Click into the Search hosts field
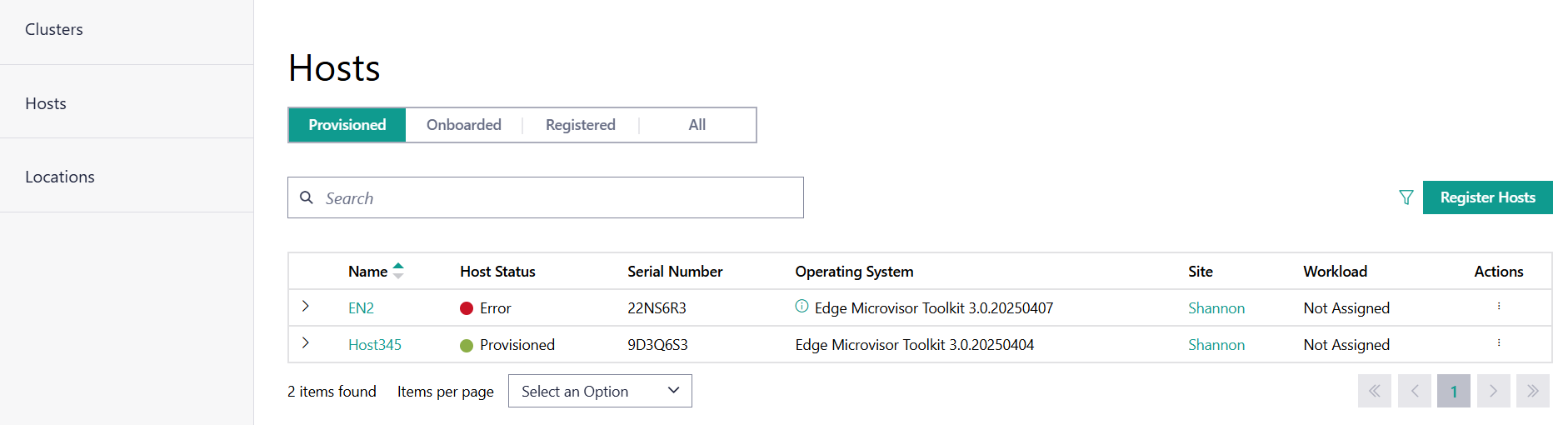1568x425 pixels. 558,198
